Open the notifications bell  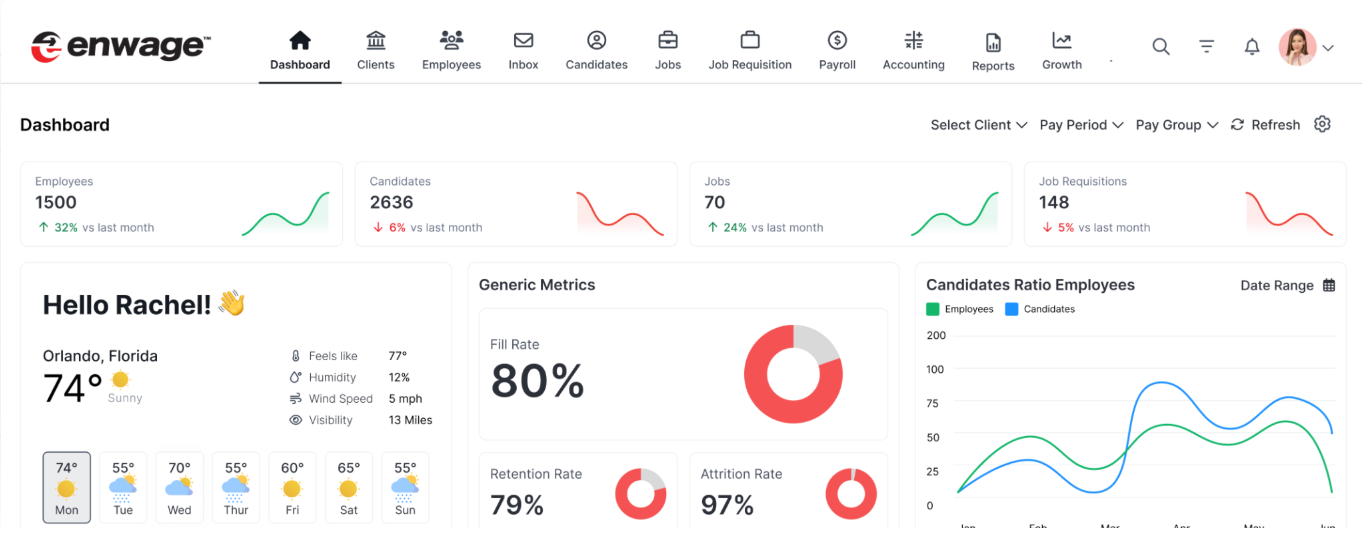coord(1252,47)
